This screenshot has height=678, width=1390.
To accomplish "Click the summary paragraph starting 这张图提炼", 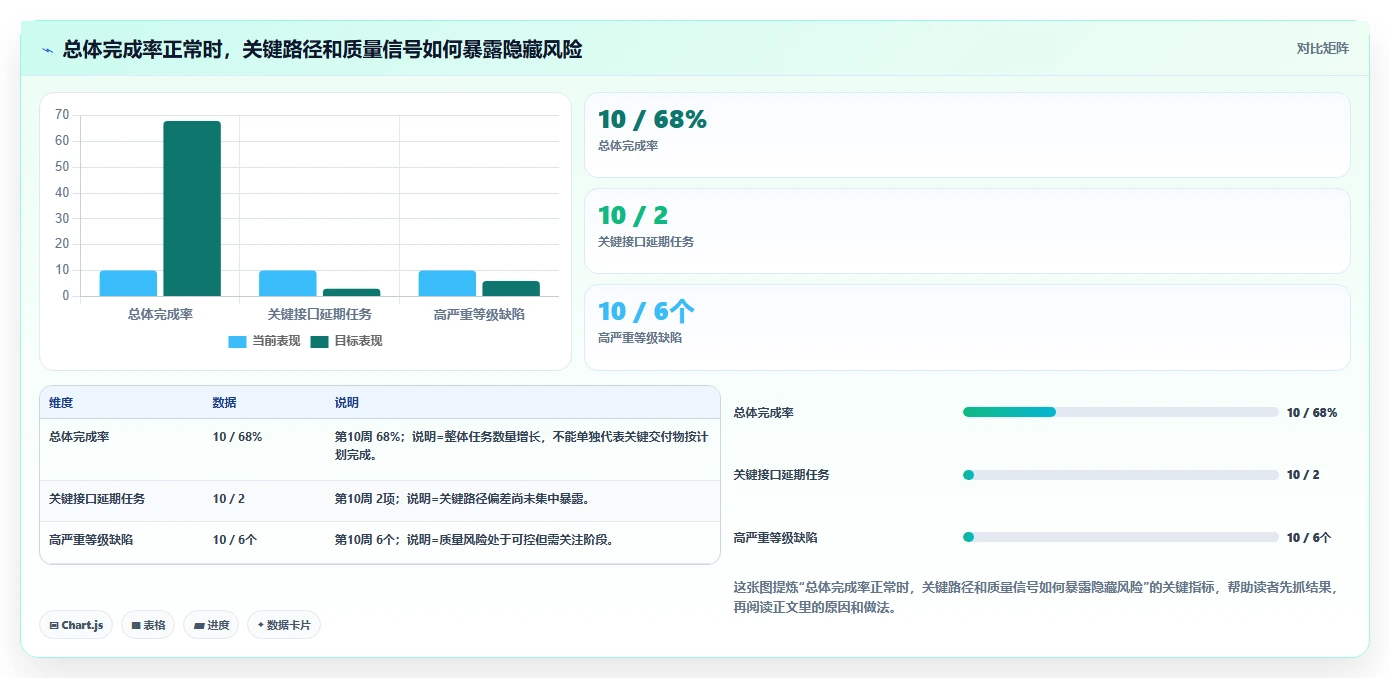I will pos(1036,597).
